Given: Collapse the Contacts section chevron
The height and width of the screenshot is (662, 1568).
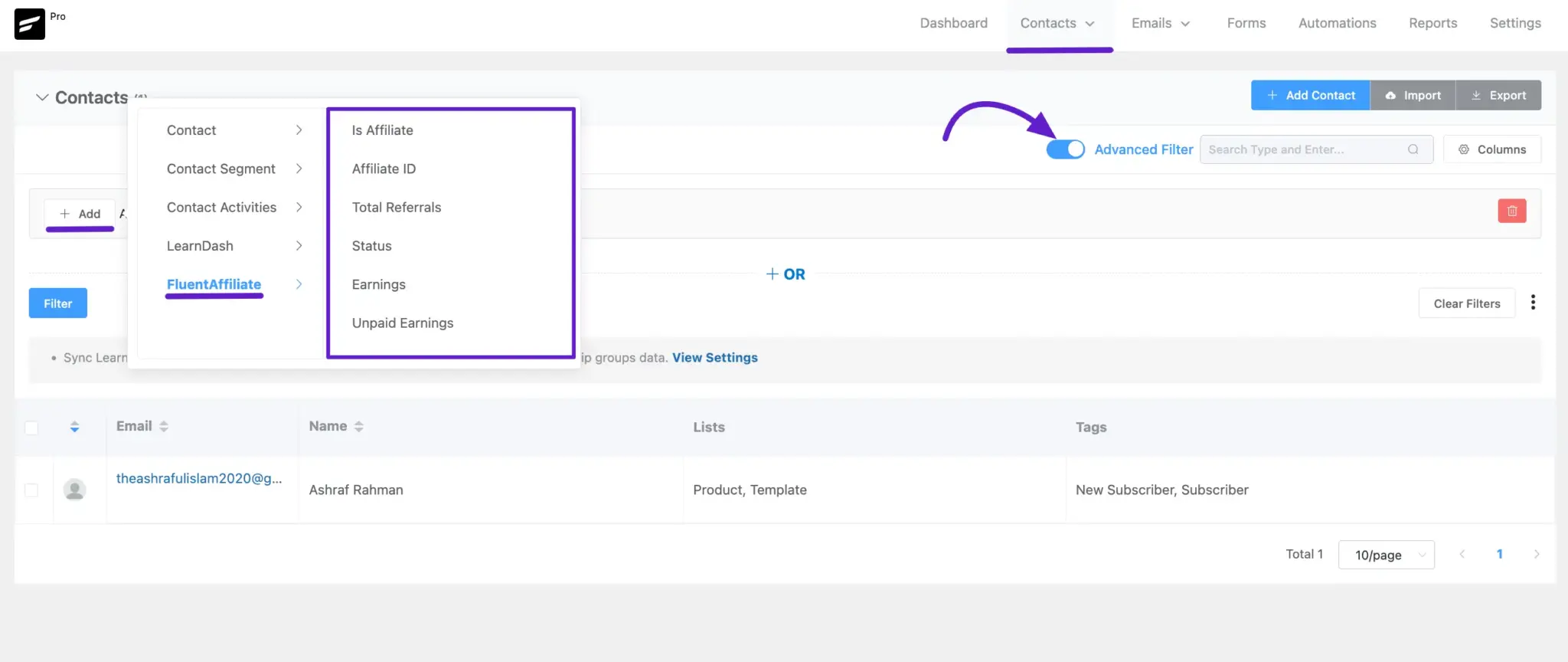Looking at the screenshot, I should [x=42, y=97].
